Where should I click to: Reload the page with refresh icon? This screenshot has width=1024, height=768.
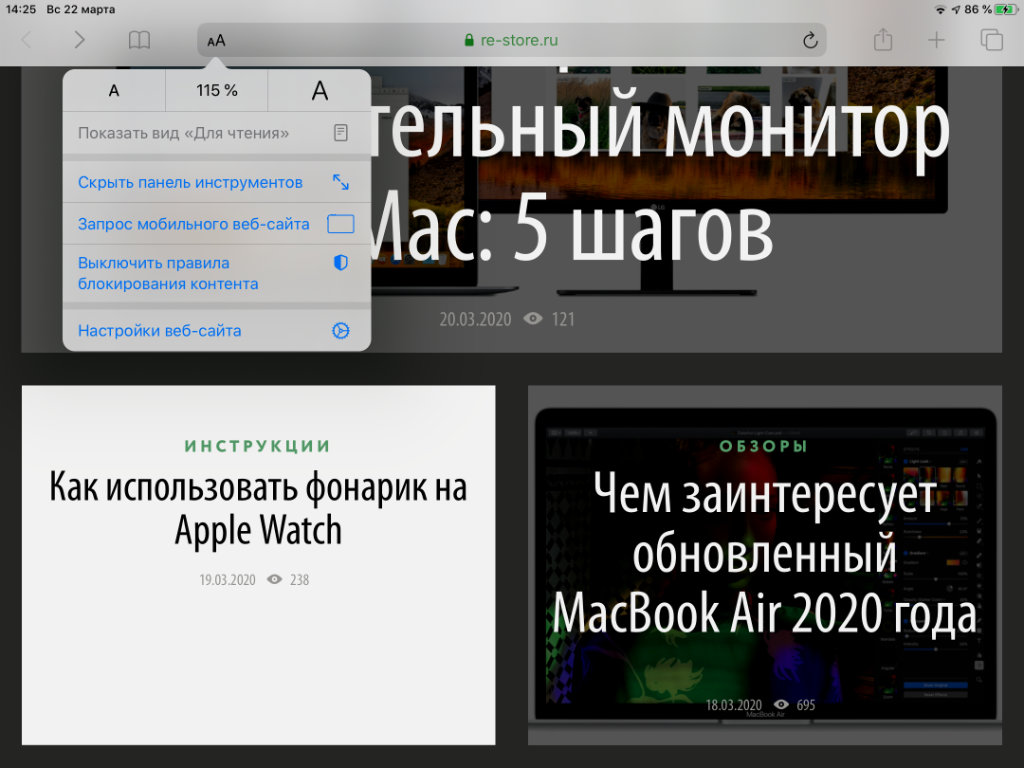[x=810, y=40]
